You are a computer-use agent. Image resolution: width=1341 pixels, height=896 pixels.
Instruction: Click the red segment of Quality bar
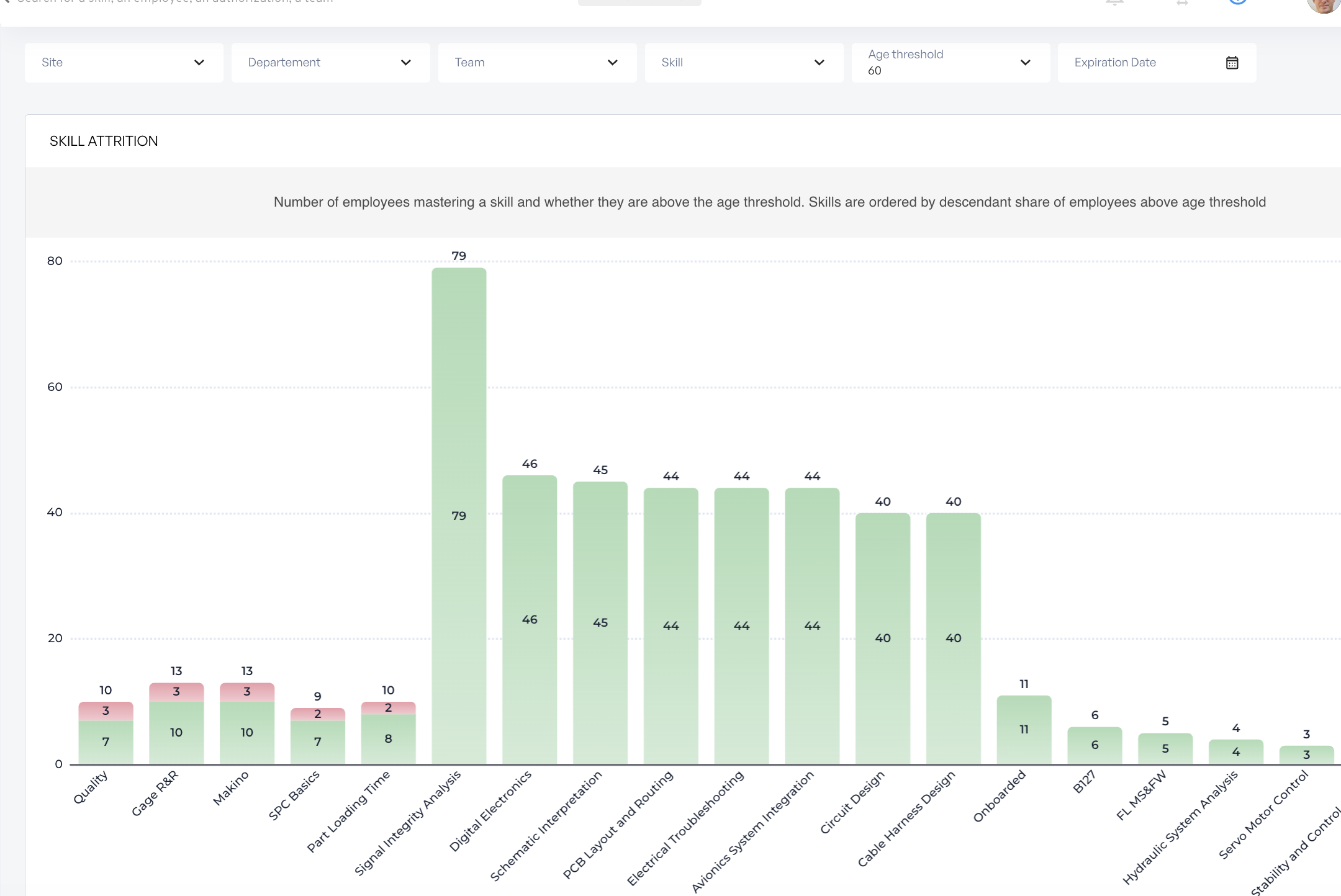[x=106, y=711]
